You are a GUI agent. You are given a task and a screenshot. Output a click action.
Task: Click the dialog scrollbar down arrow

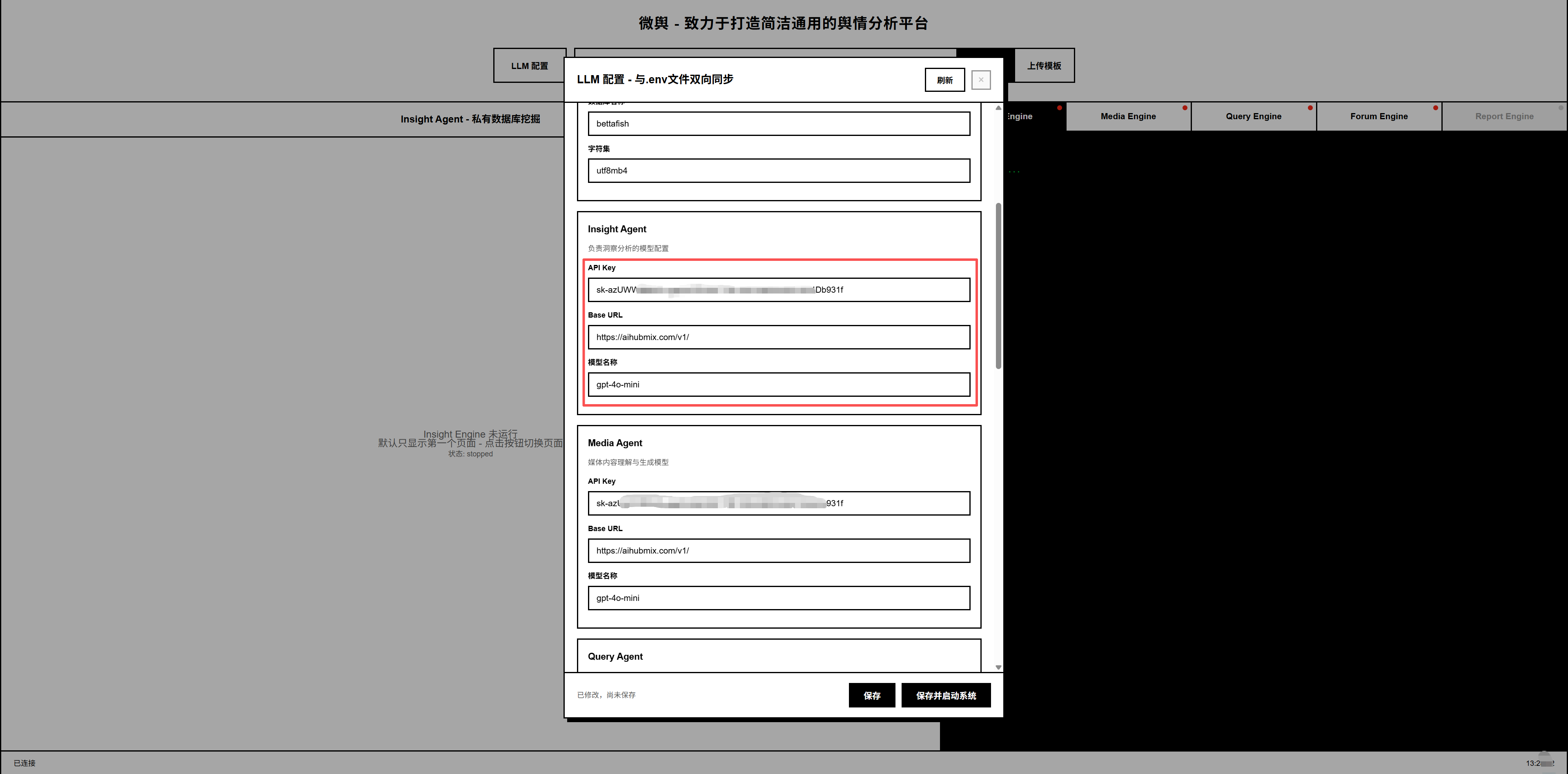point(998,667)
